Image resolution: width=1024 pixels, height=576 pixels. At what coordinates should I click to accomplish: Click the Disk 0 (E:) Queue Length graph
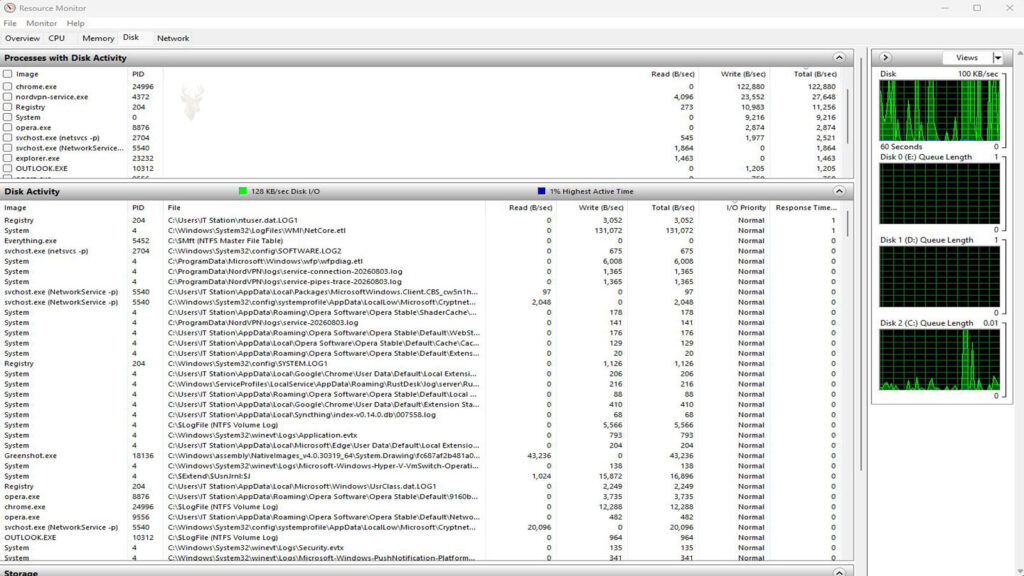click(939, 193)
